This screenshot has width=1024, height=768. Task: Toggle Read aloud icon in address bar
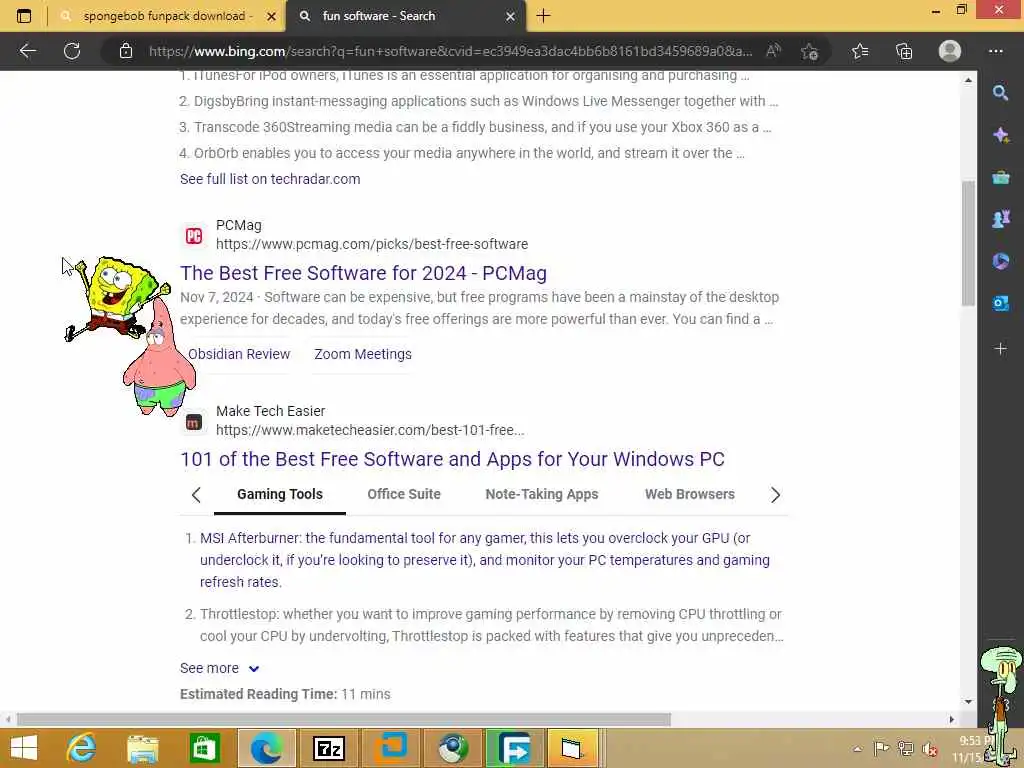click(773, 51)
